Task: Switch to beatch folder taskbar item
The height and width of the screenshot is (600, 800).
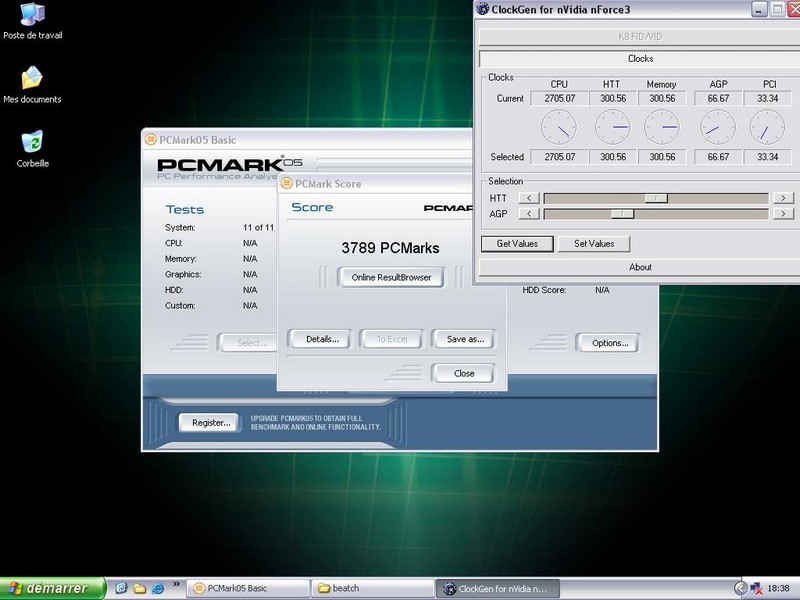Action: [x=372, y=588]
